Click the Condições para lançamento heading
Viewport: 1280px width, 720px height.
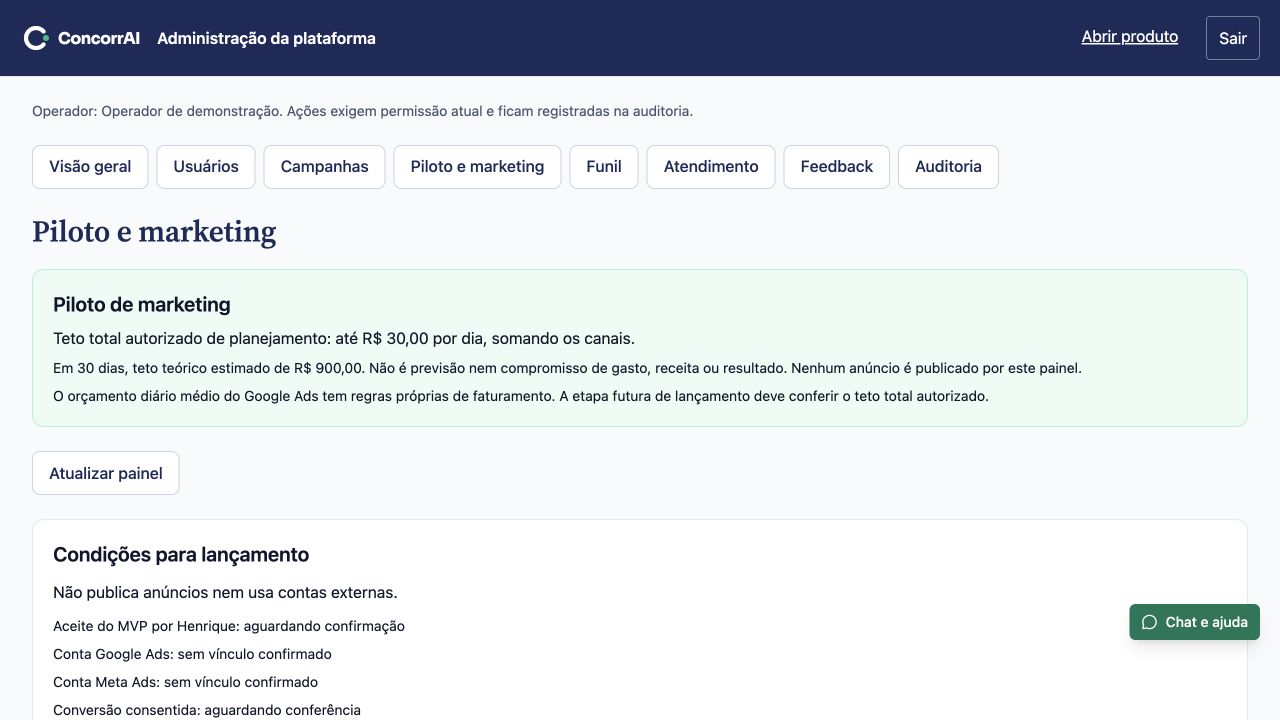[x=181, y=554]
